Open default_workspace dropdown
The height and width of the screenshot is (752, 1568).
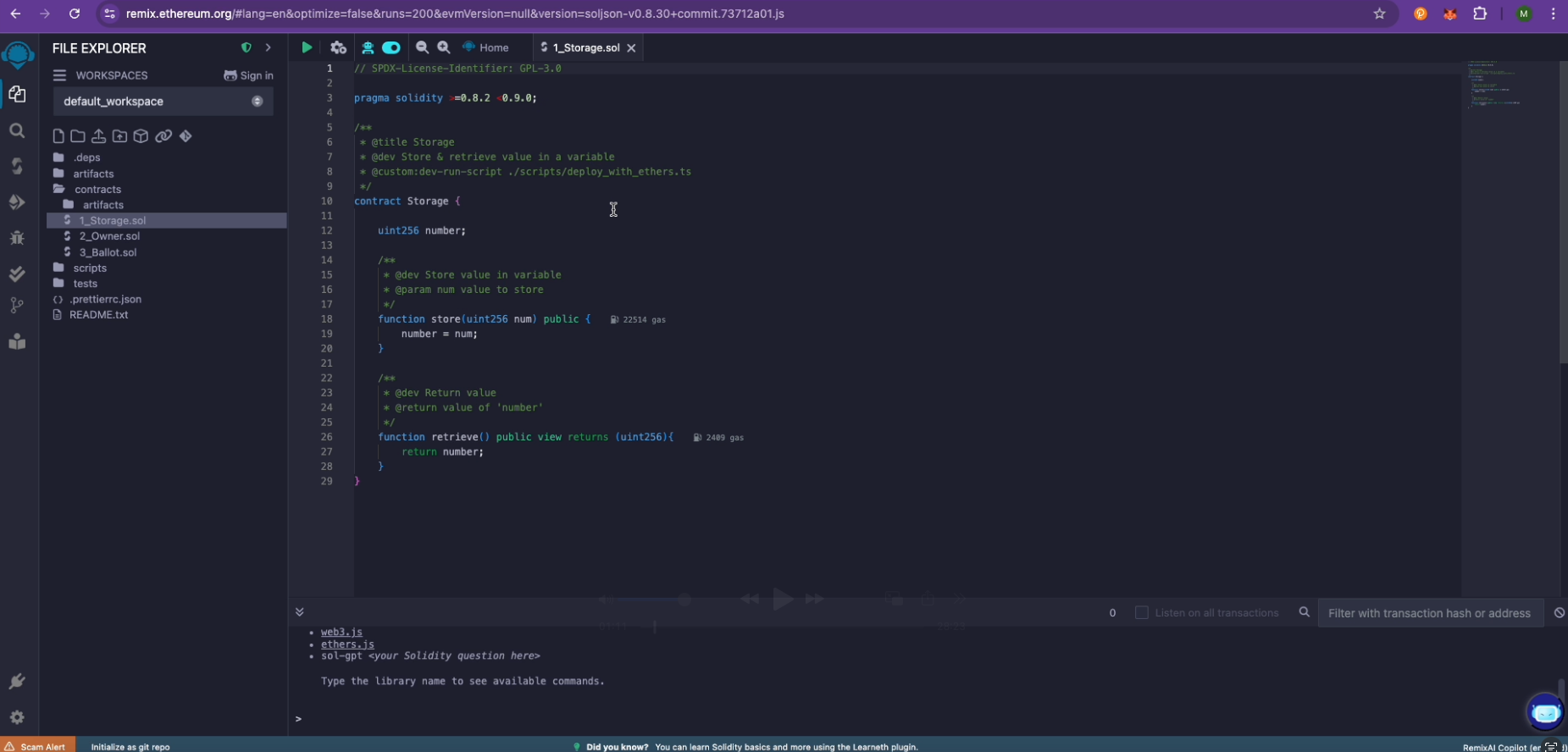pos(163,102)
